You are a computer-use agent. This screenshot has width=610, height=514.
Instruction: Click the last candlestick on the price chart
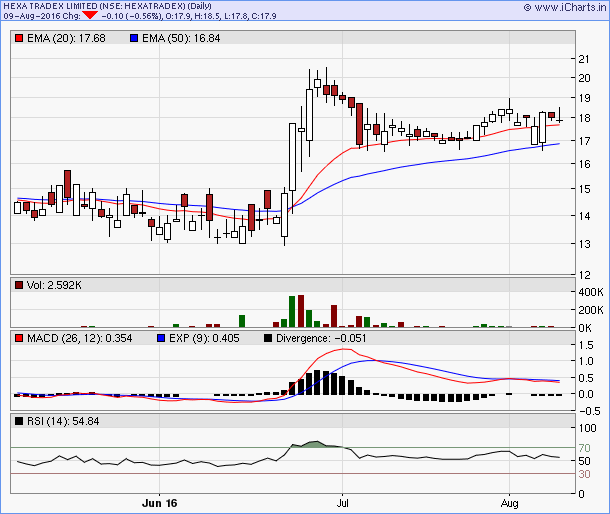[560, 115]
